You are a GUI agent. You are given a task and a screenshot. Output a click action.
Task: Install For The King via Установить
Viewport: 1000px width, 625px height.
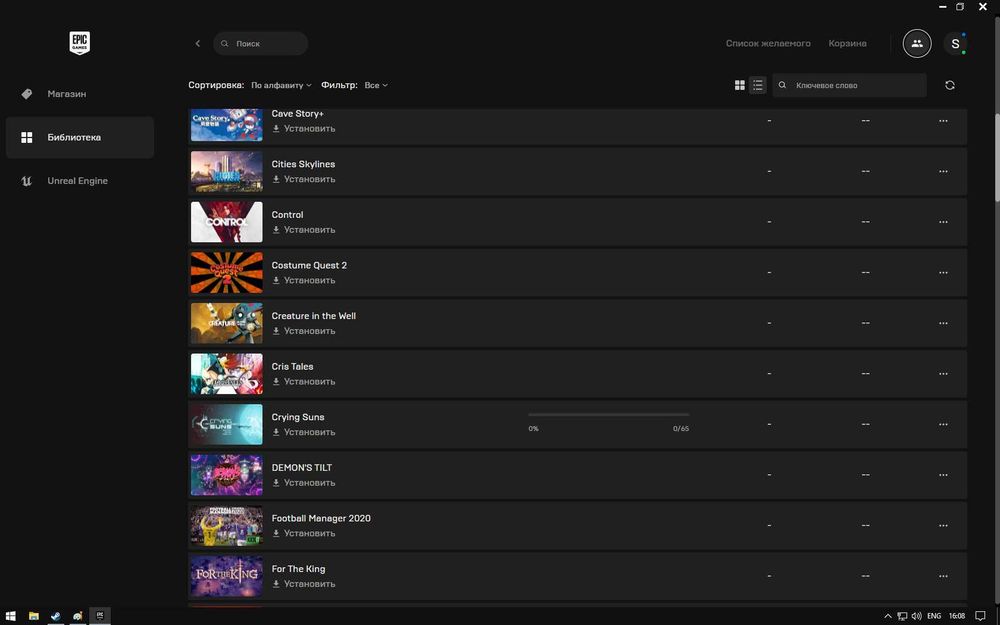coord(304,584)
